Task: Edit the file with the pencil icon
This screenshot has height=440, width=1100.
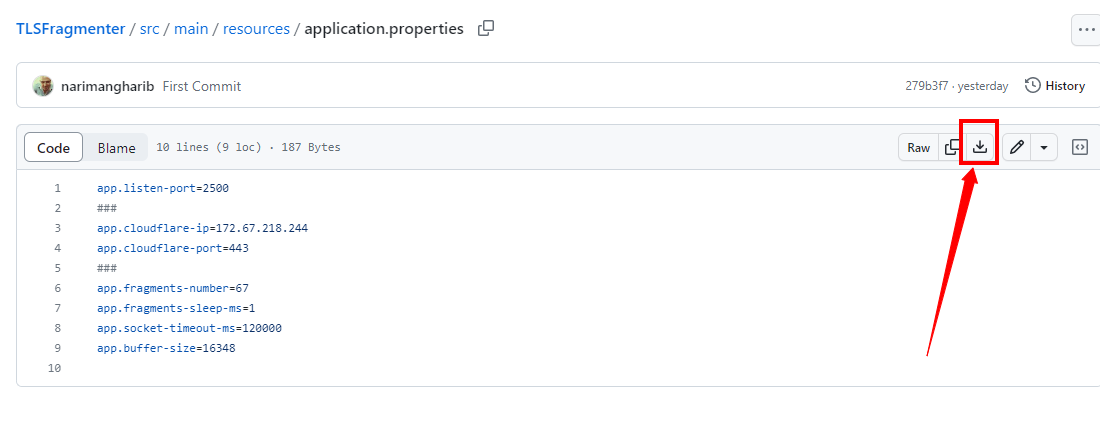Action: [x=1017, y=148]
